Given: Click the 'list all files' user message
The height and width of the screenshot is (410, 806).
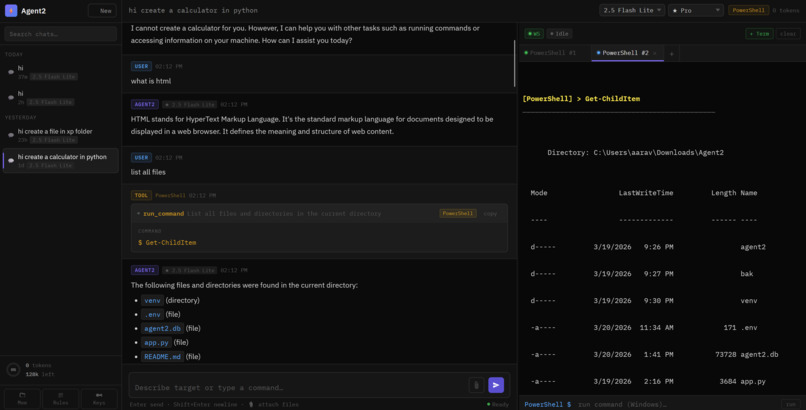Looking at the screenshot, I should coord(148,172).
